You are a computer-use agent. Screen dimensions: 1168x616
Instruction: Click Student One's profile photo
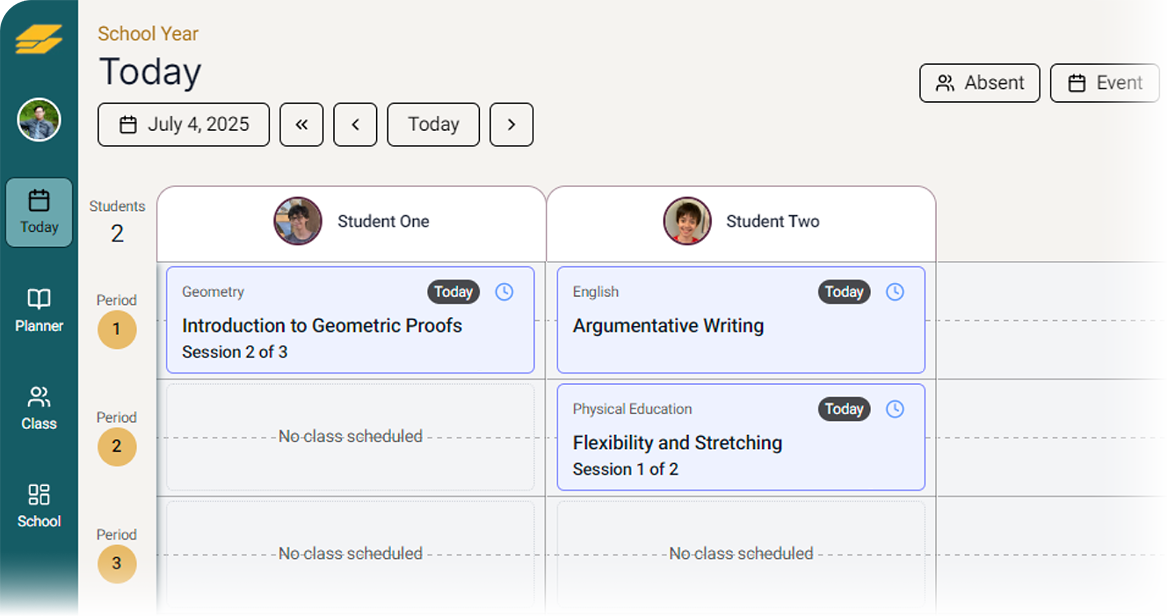(x=298, y=221)
